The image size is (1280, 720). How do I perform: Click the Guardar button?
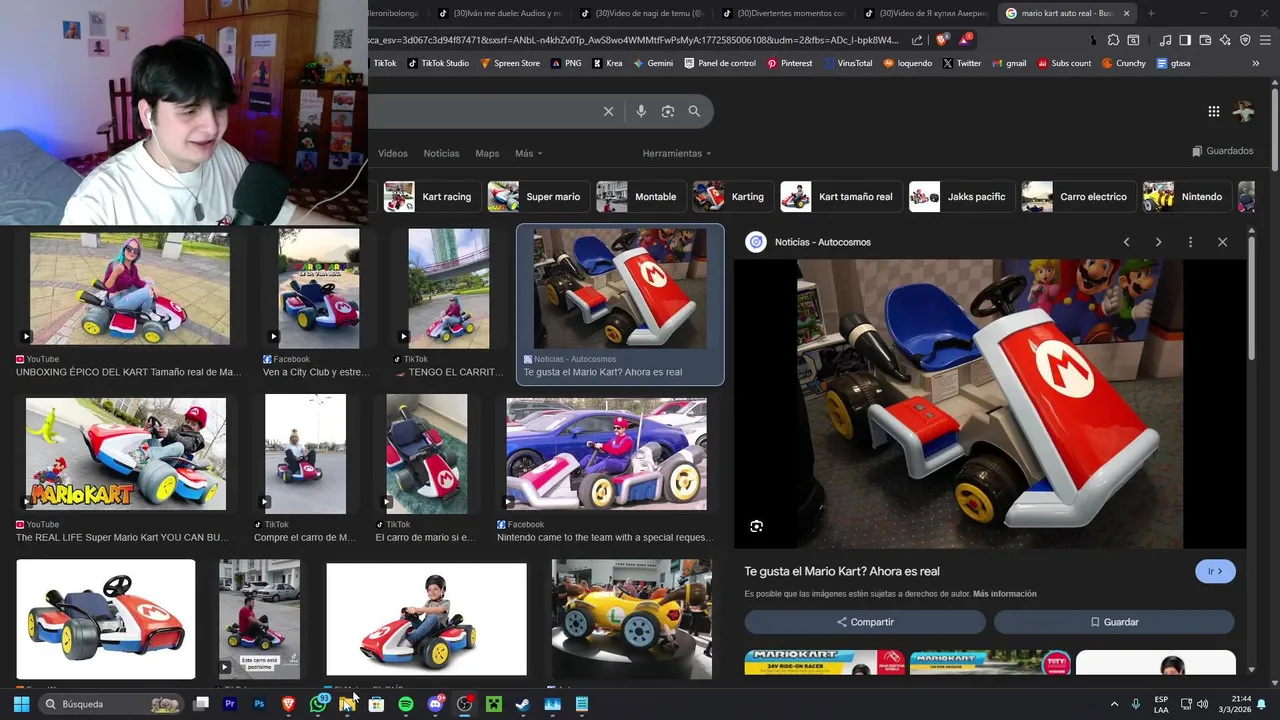(x=1114, y=622)
